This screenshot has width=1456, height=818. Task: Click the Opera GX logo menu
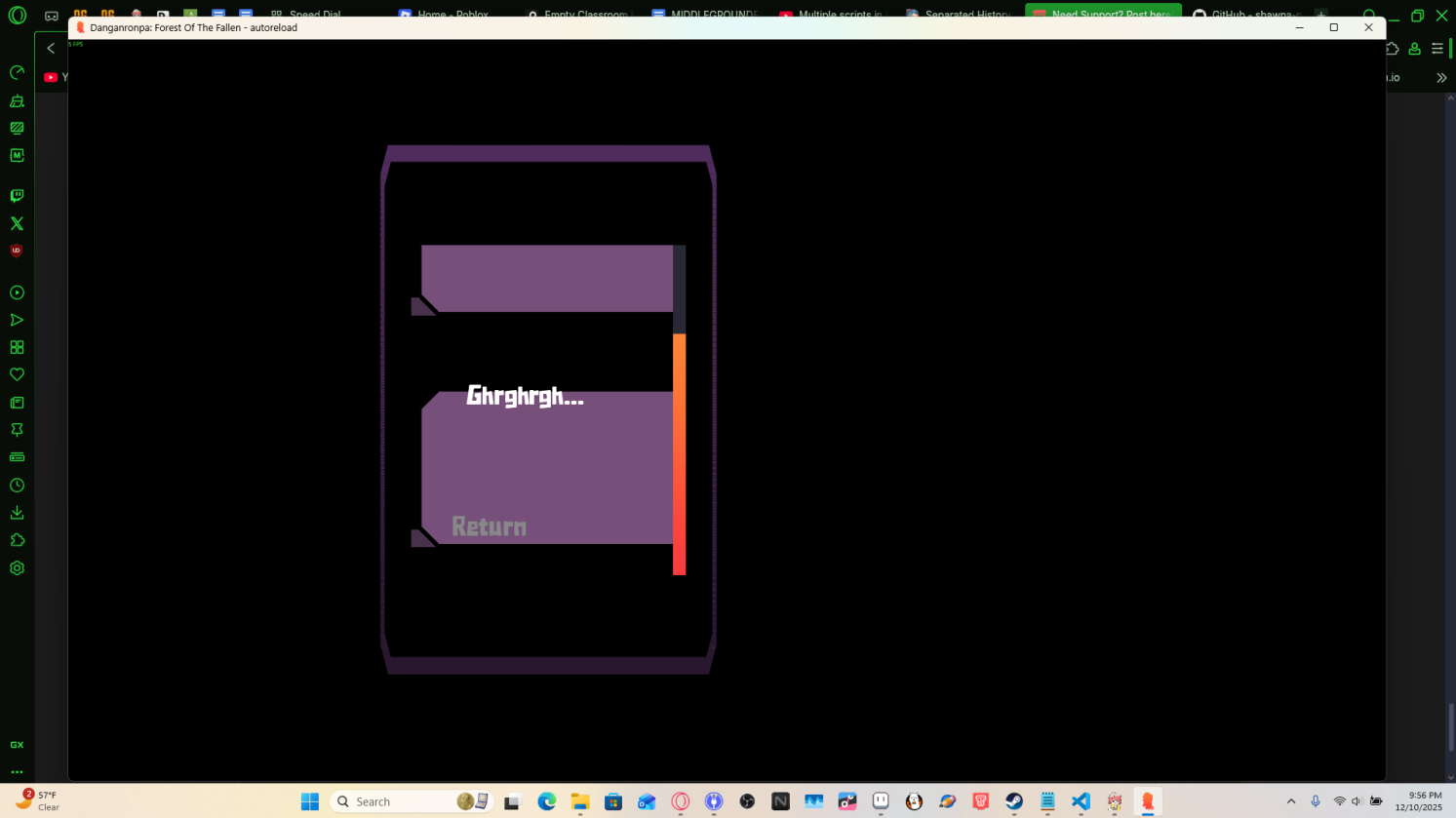point(18,16)
